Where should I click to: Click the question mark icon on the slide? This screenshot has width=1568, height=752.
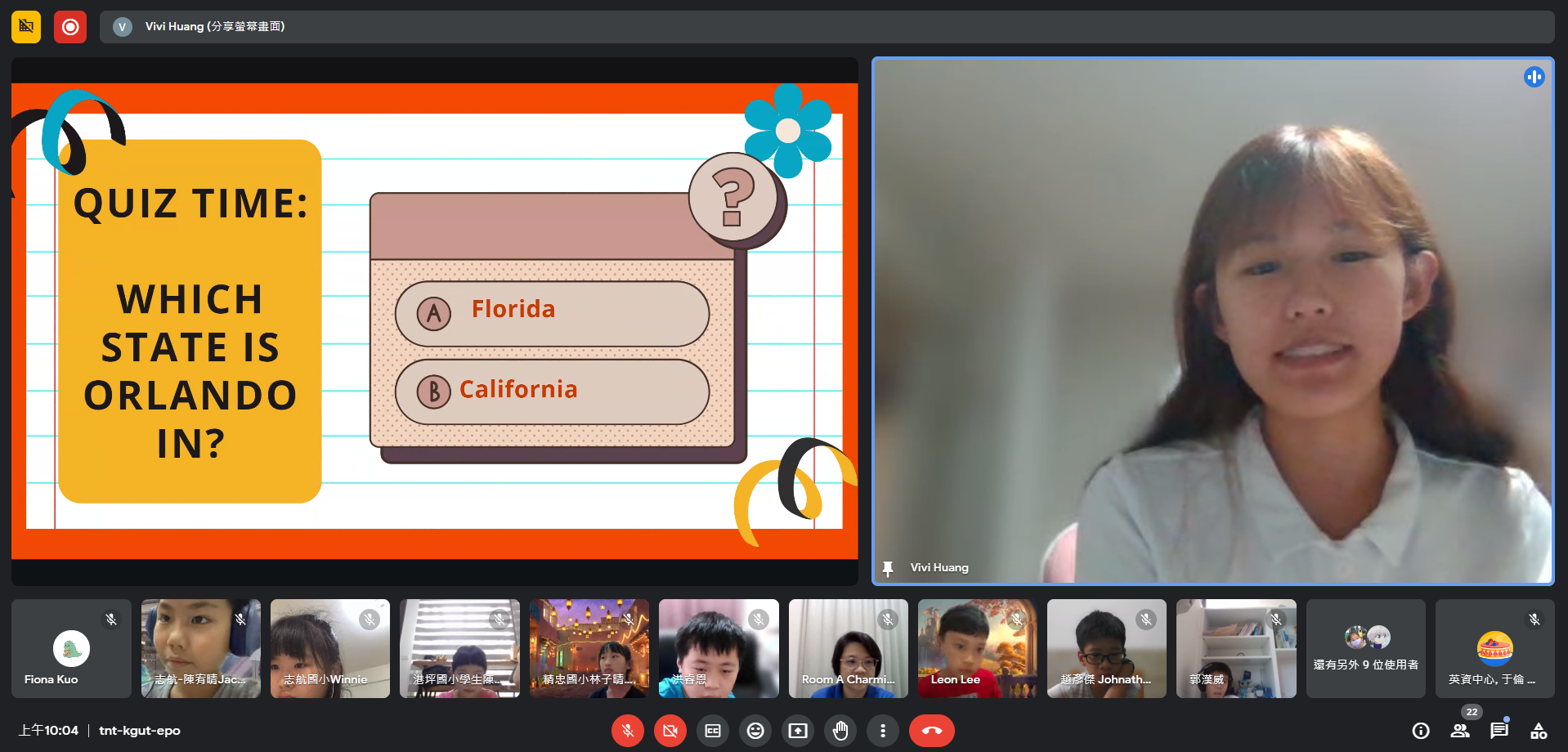click(733, 197)
